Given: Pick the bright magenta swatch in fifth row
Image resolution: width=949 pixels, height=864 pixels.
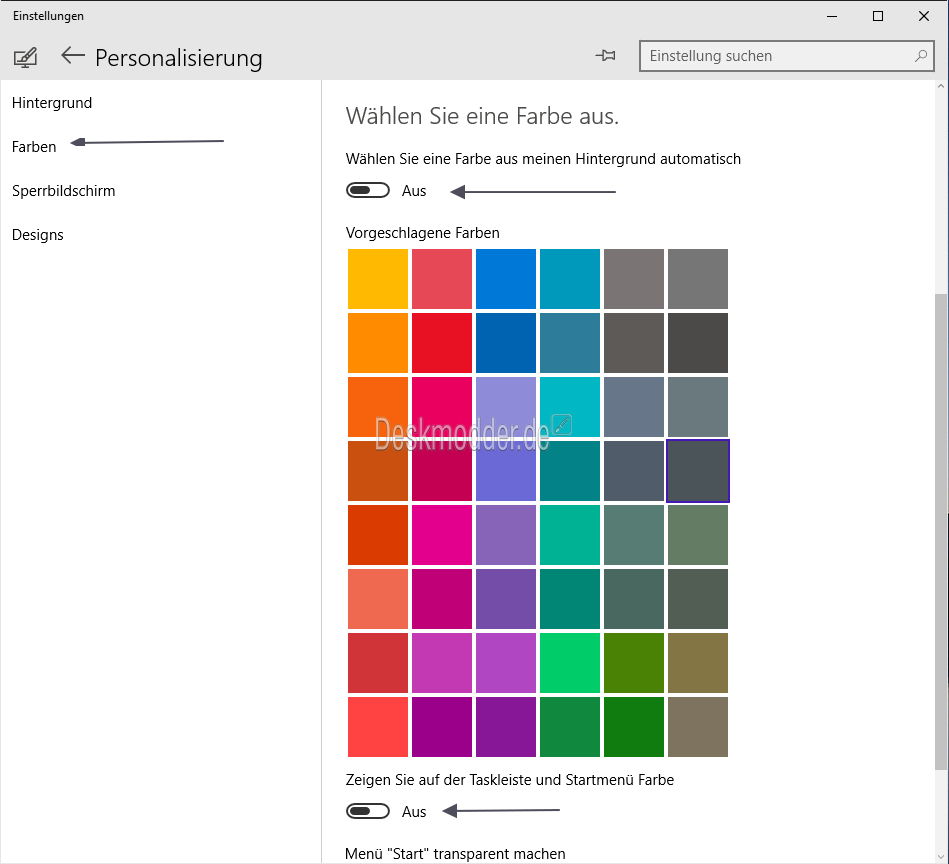Looking at the screenshot, I should (442, 535).
